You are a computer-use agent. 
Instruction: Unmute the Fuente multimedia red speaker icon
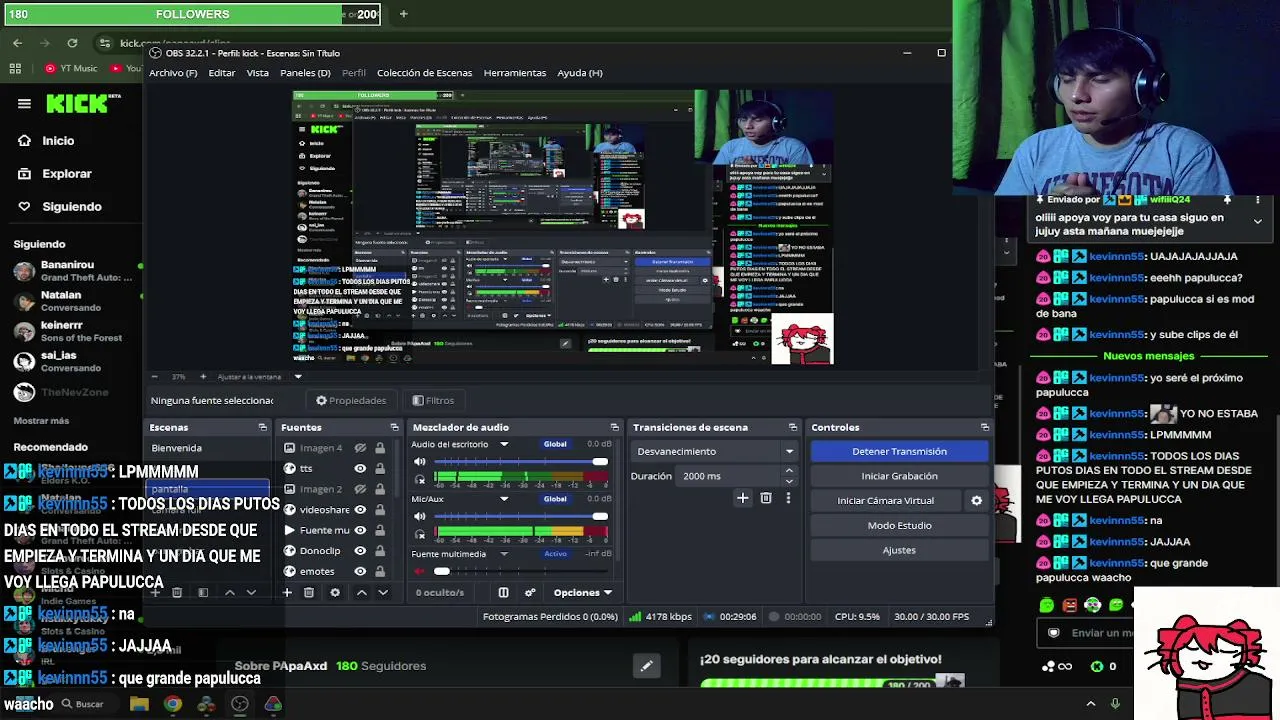point(420,571)
